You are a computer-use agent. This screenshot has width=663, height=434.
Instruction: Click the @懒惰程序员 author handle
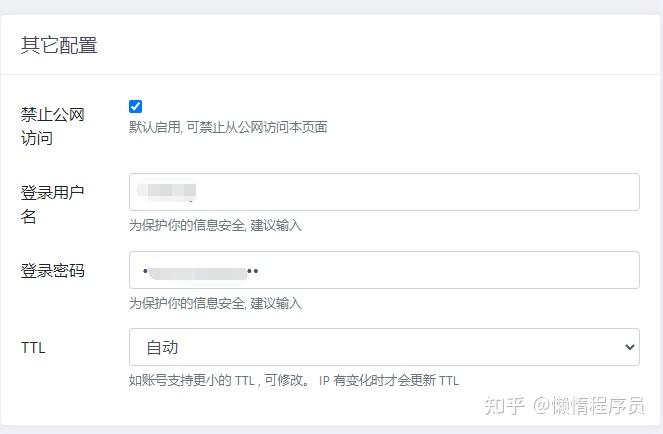tap(588, 405)
